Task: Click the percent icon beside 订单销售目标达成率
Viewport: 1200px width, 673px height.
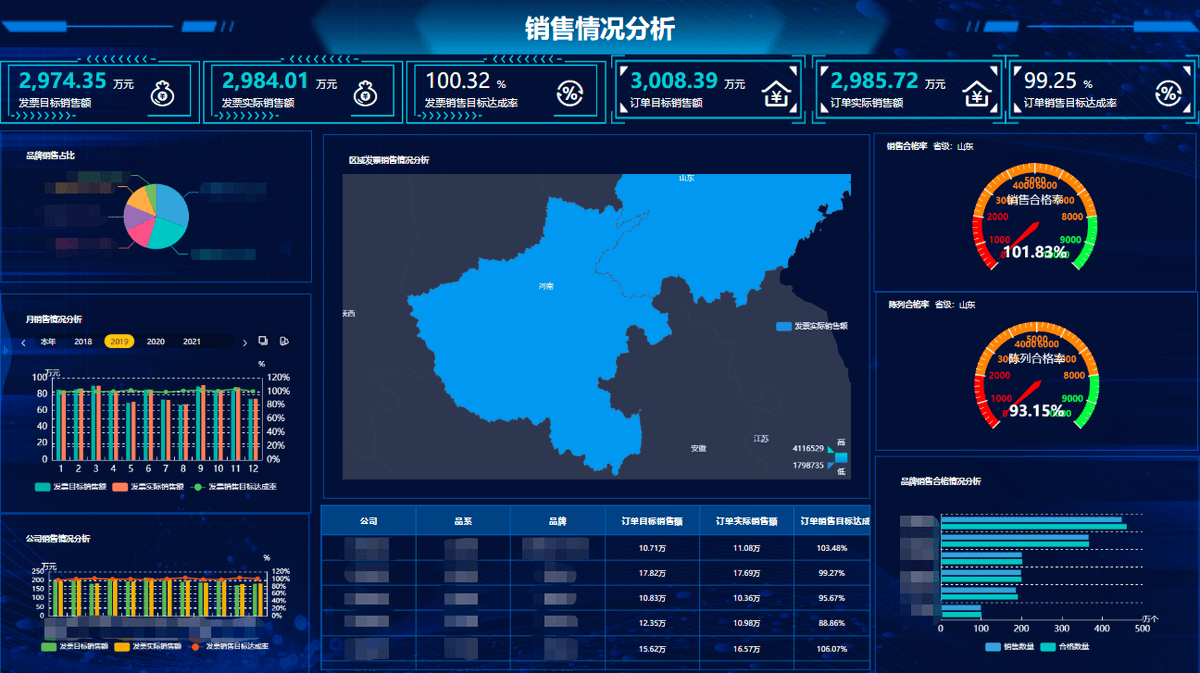Action: [x=1168, y=93]
